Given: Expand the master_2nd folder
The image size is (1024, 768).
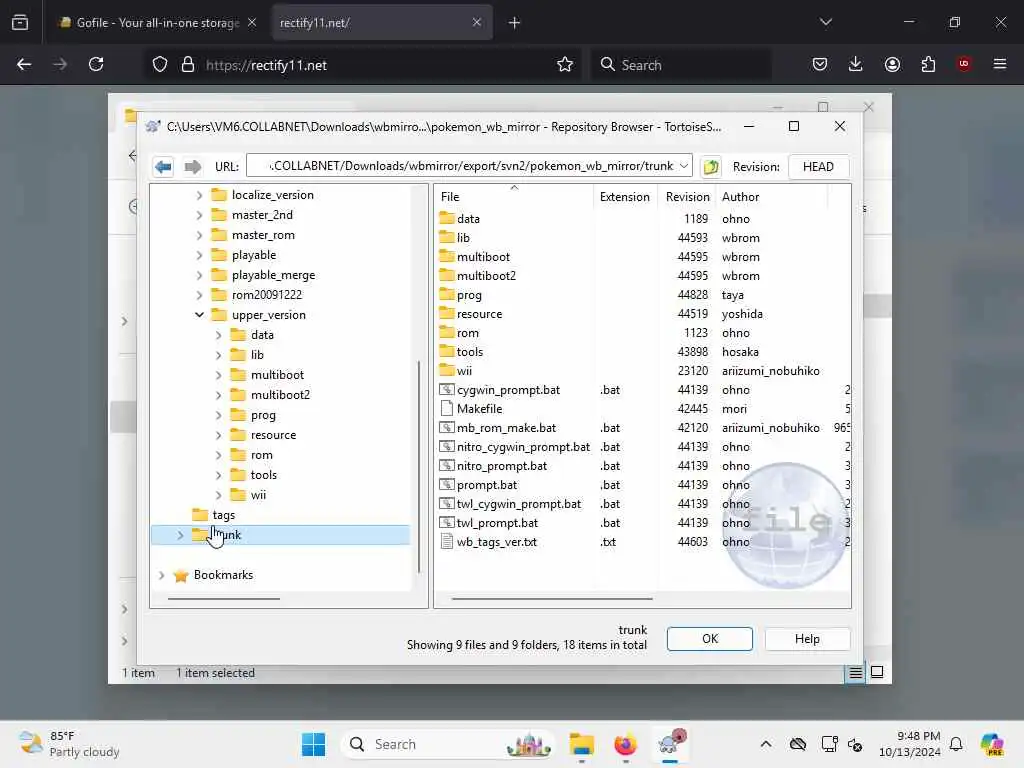Looking at the screenshot, I should 199,215.
